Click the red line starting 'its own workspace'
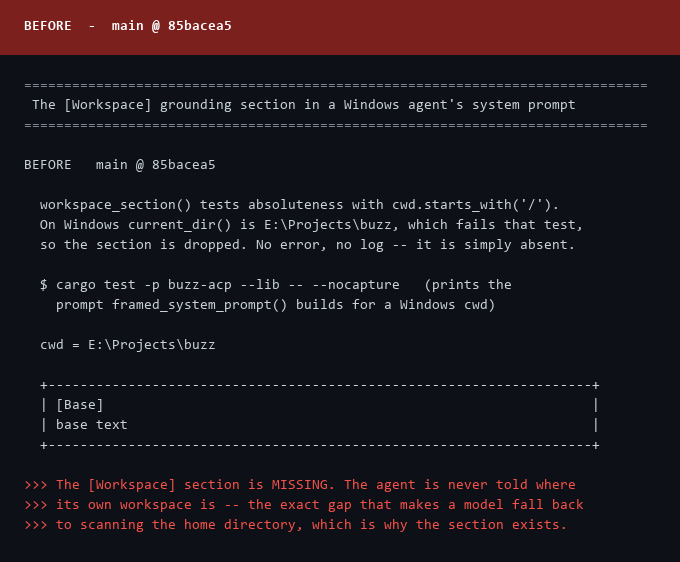 click(304, 505)
